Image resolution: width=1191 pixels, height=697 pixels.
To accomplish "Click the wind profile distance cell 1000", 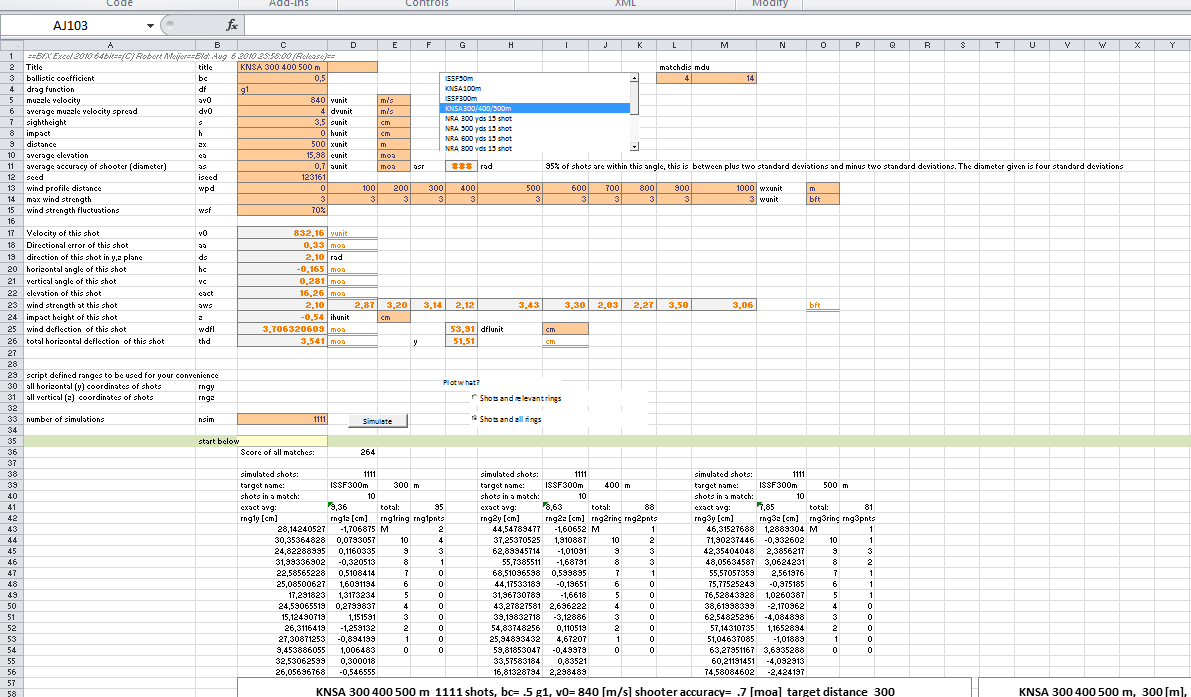I will [724, 188].
